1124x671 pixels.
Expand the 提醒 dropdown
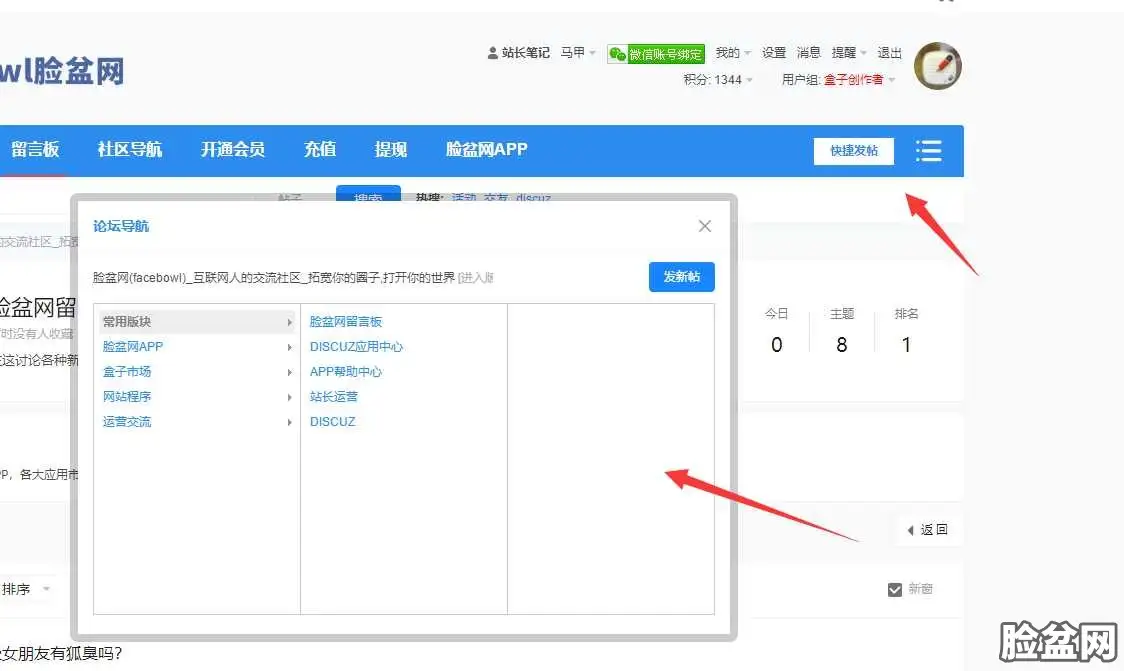(849, 53)
